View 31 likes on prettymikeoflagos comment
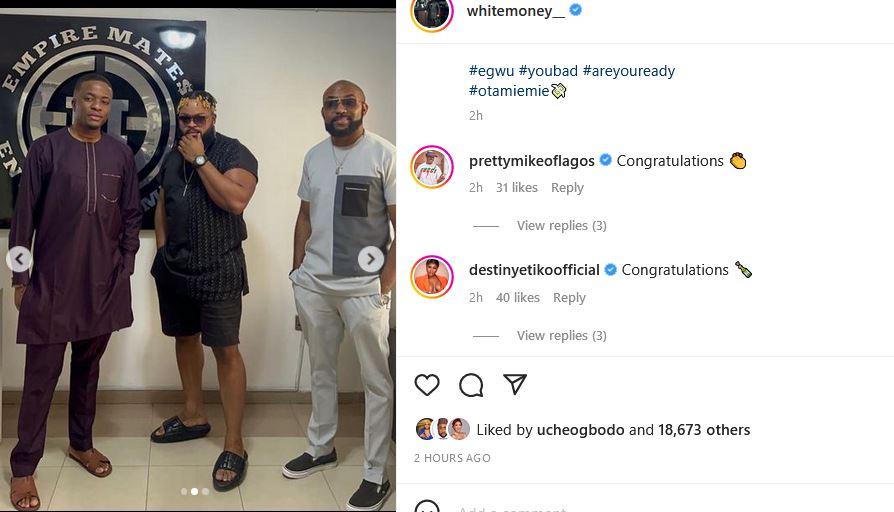 point(516,188)
